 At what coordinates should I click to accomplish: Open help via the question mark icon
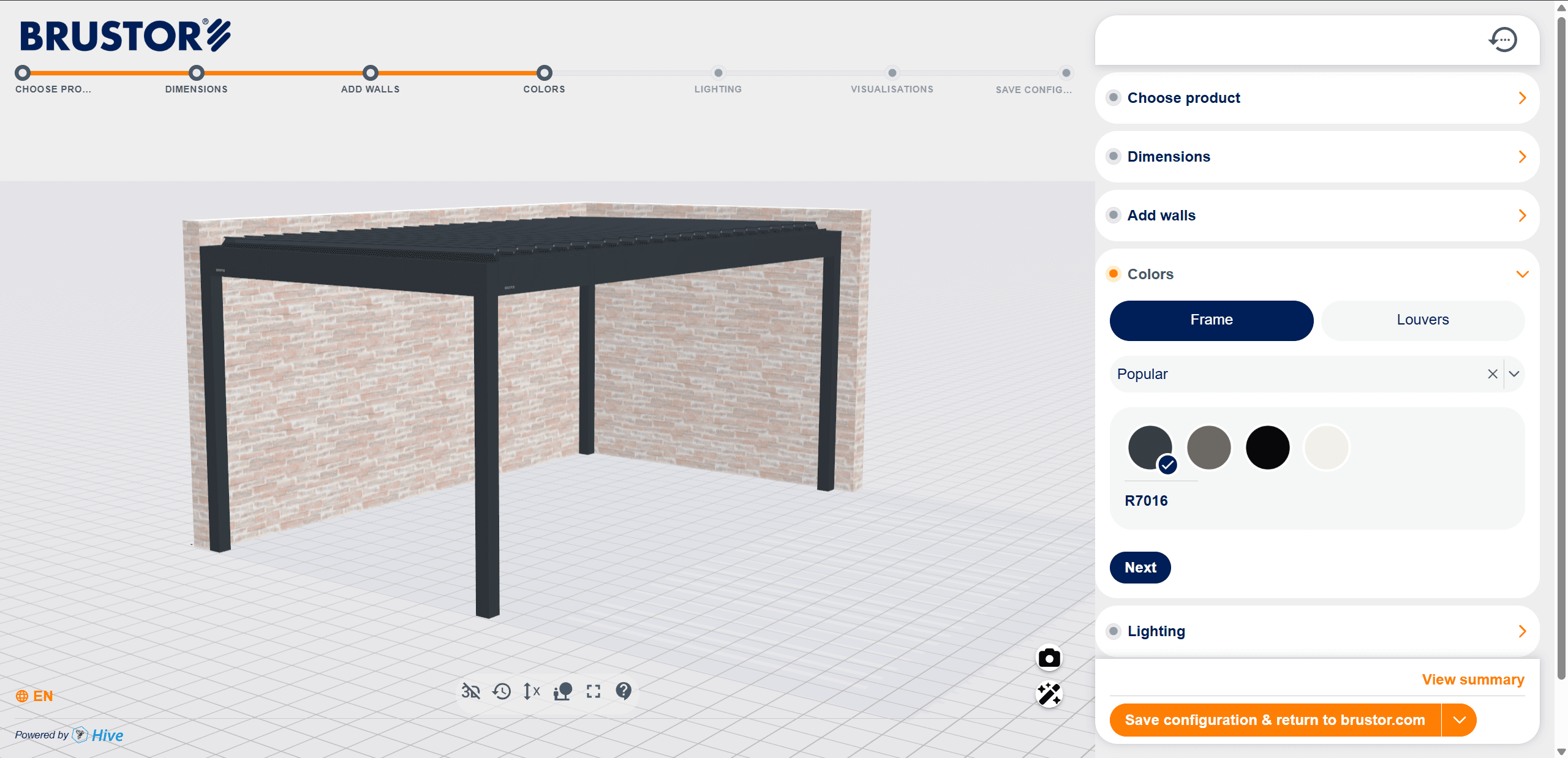(x=624, y=691)
